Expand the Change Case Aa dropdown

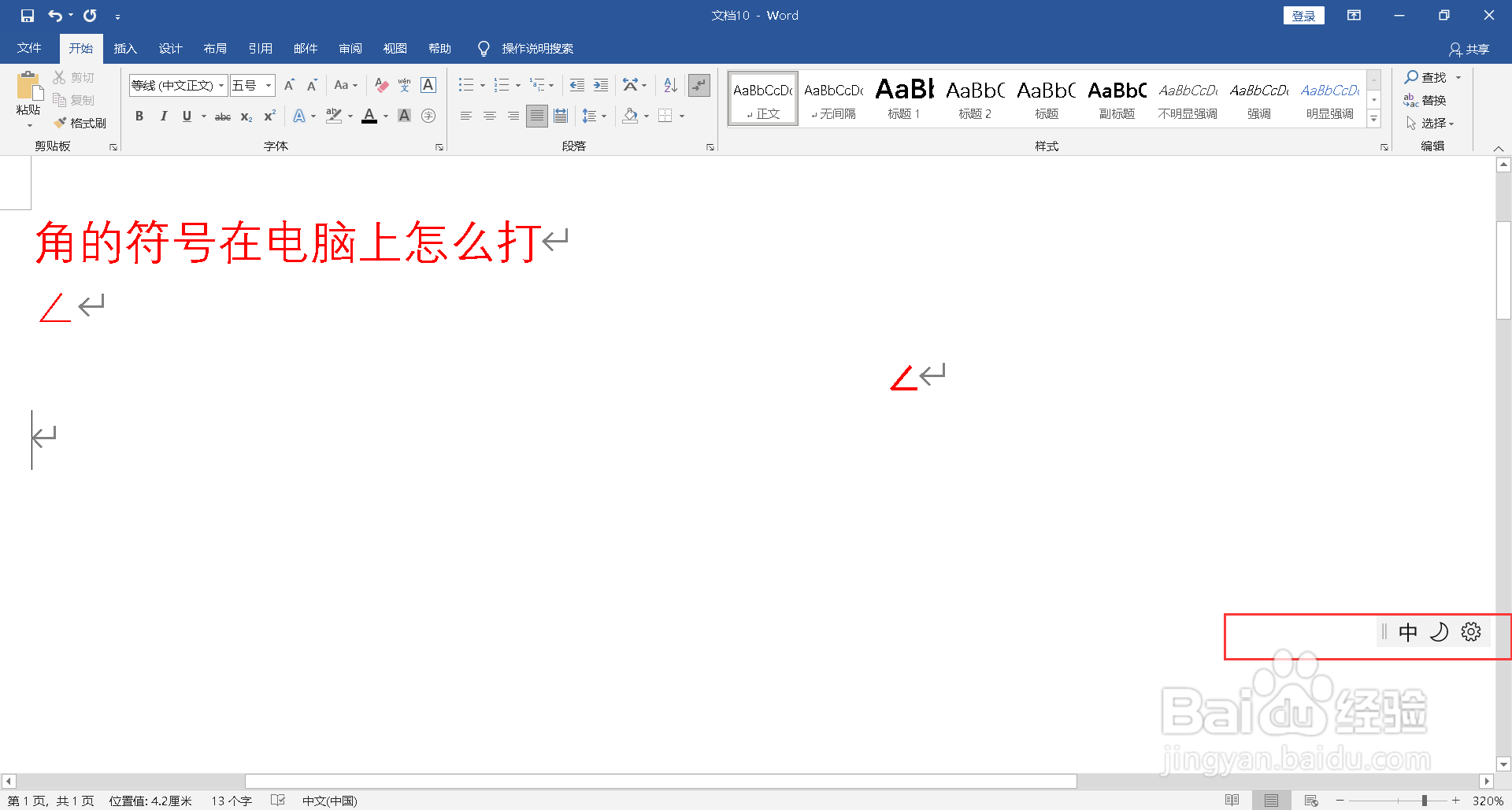click(x=346, y=85)
